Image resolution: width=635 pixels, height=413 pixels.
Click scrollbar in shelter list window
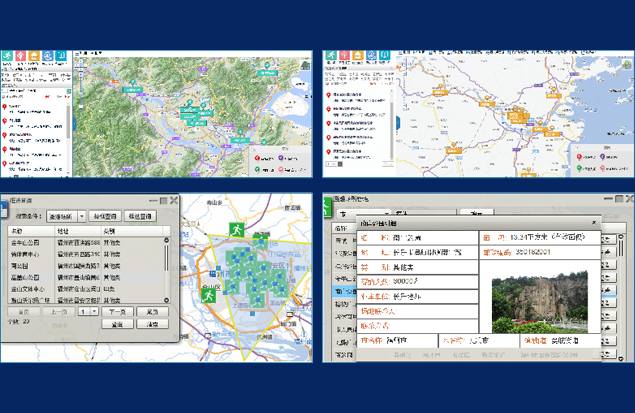click(622, 297)
